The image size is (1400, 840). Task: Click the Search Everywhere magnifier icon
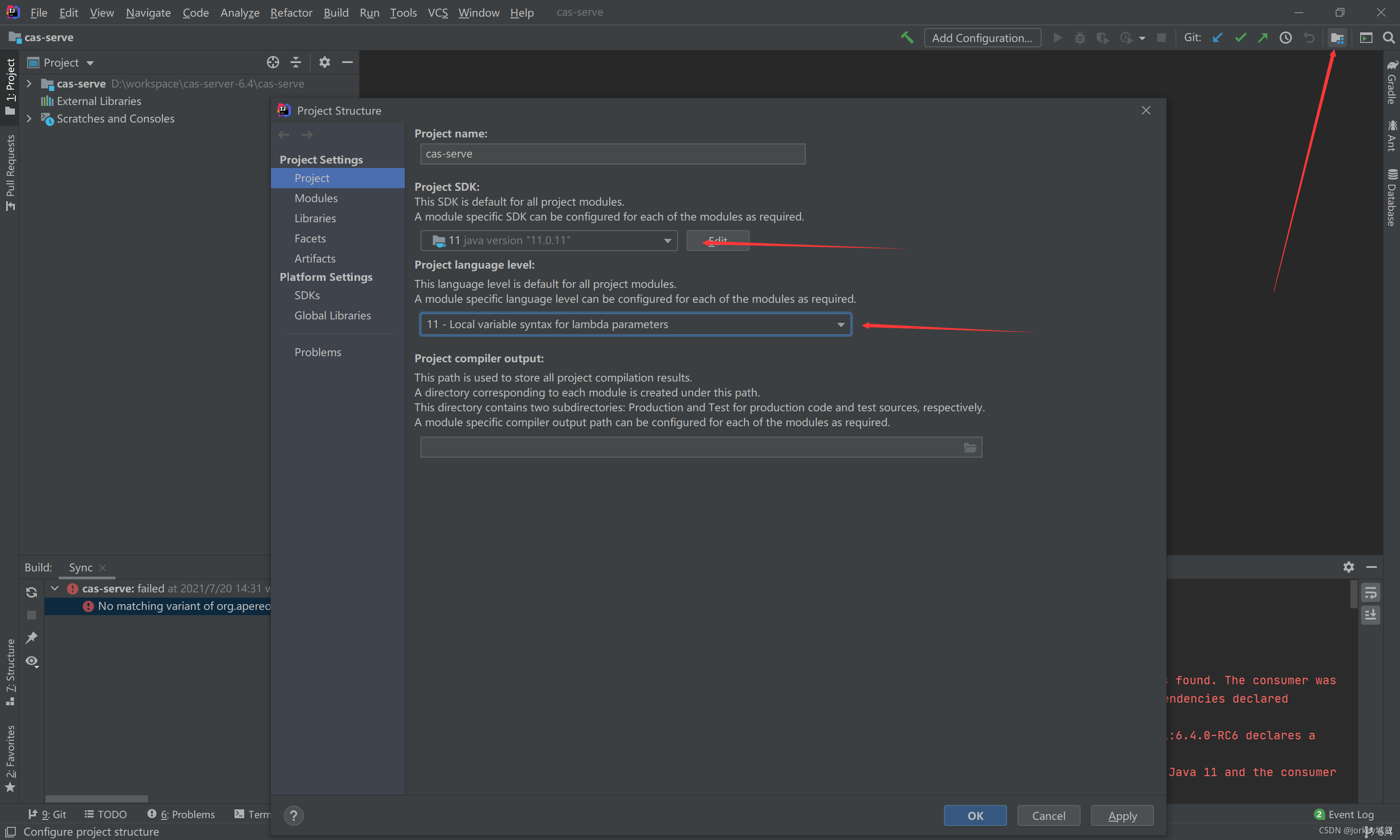[x=1389, y=38]
